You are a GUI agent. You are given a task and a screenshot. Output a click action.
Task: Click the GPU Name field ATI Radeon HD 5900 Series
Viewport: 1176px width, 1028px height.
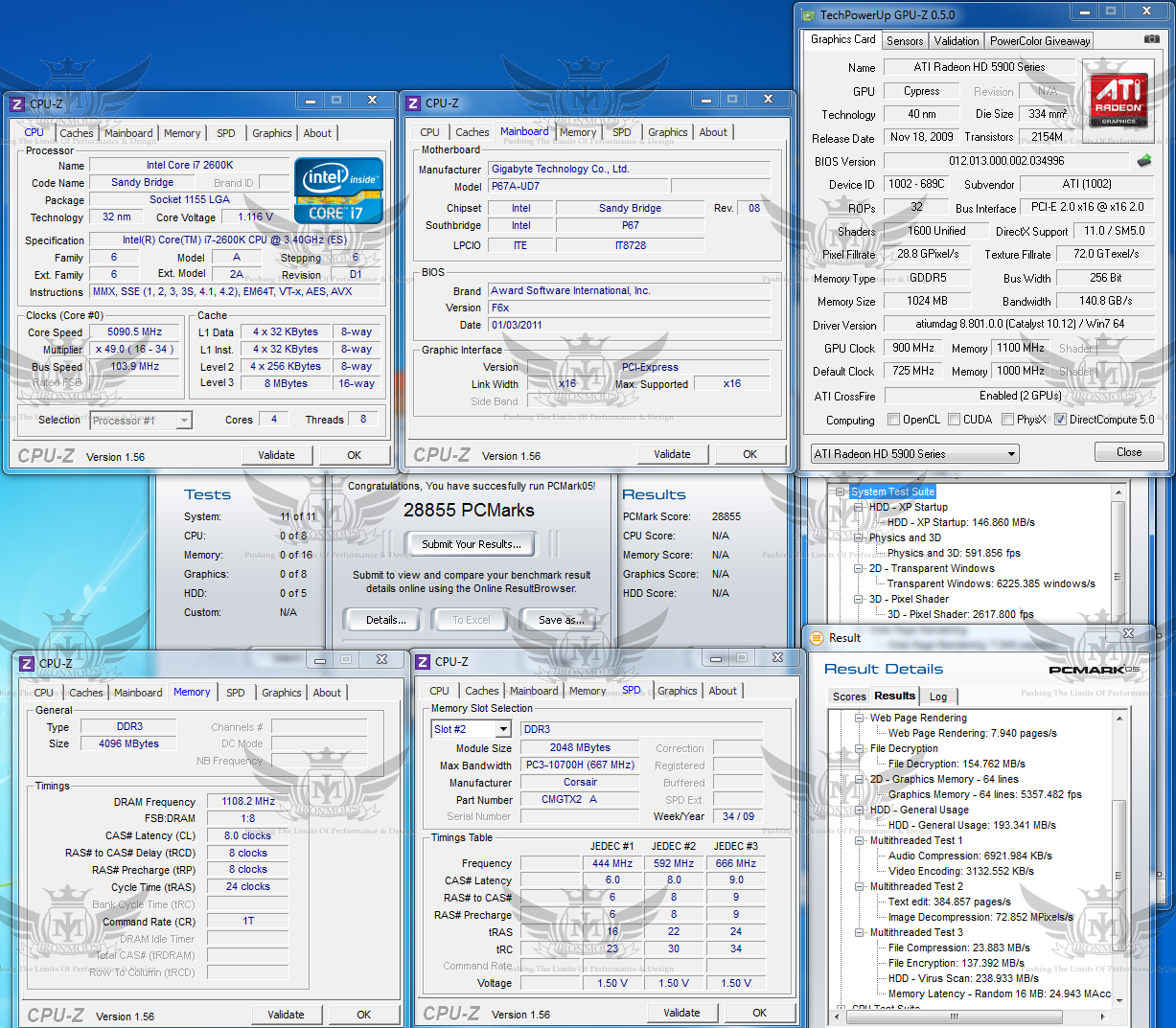979,67
